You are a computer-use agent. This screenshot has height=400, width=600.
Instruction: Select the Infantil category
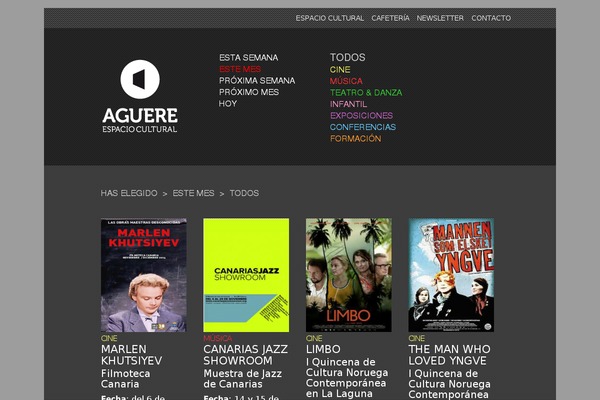click(348, 104)
